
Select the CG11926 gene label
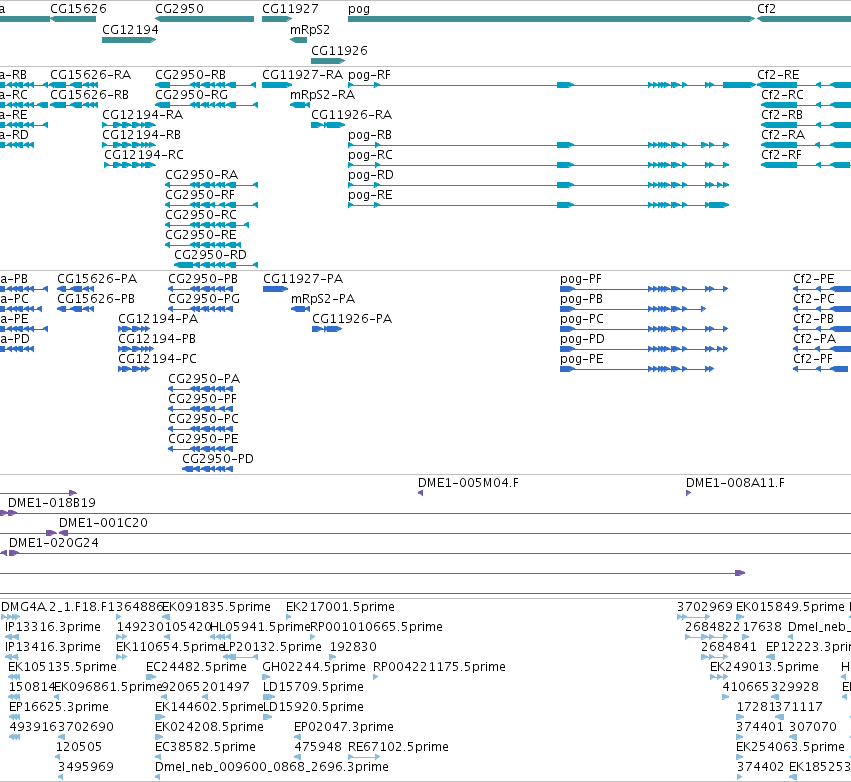tap(339, 50)
